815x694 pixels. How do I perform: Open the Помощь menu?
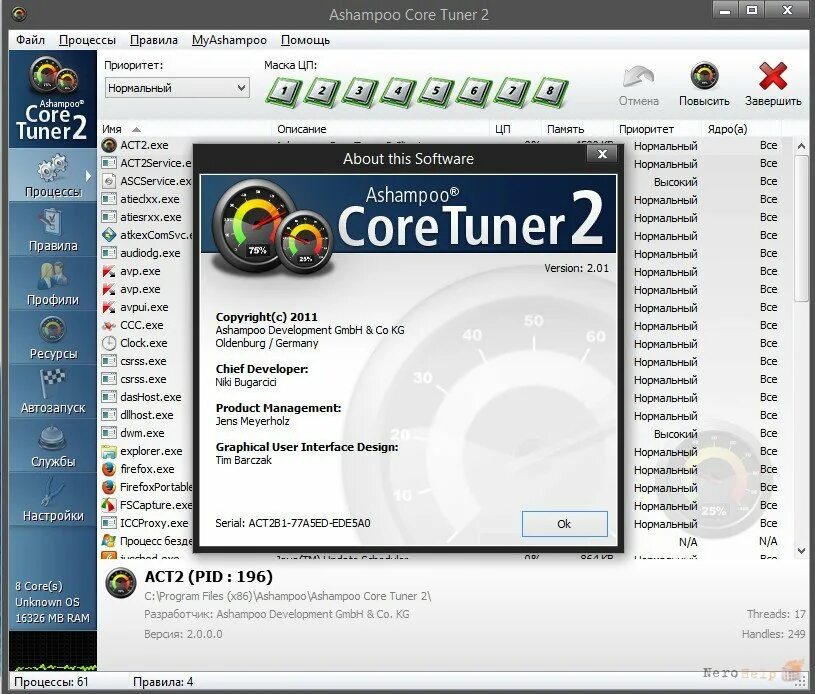tap(306, 40)
